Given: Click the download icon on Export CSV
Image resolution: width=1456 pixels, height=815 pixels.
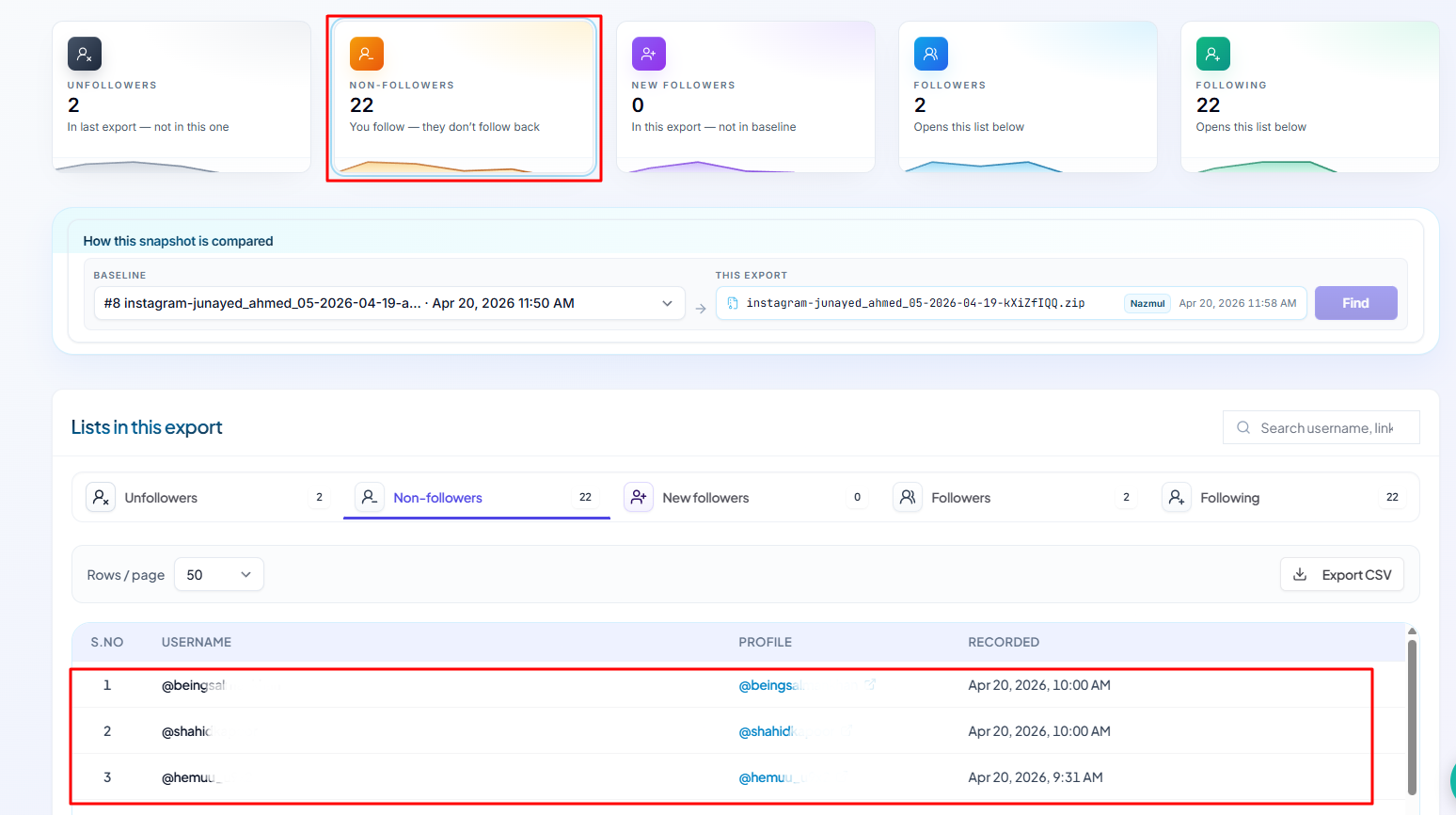Looking at the screenshot, I should tap(1300, 574).
